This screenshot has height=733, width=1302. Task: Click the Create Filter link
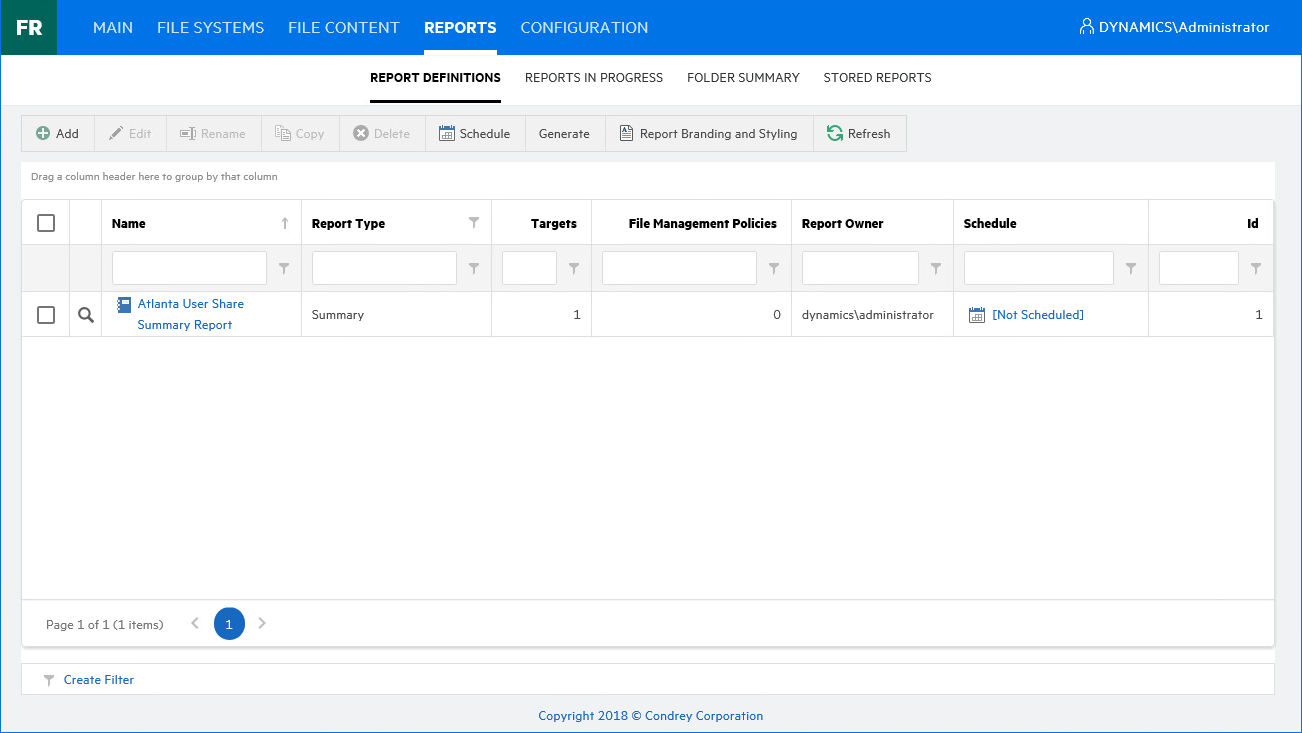[x=98, y=680]
